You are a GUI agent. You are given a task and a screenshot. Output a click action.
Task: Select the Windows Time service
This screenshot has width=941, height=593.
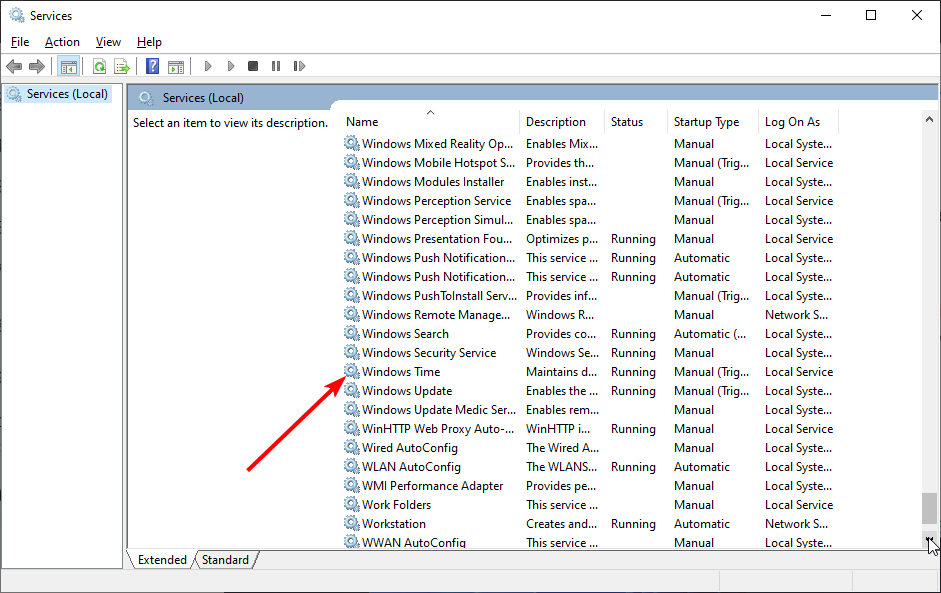589,372
